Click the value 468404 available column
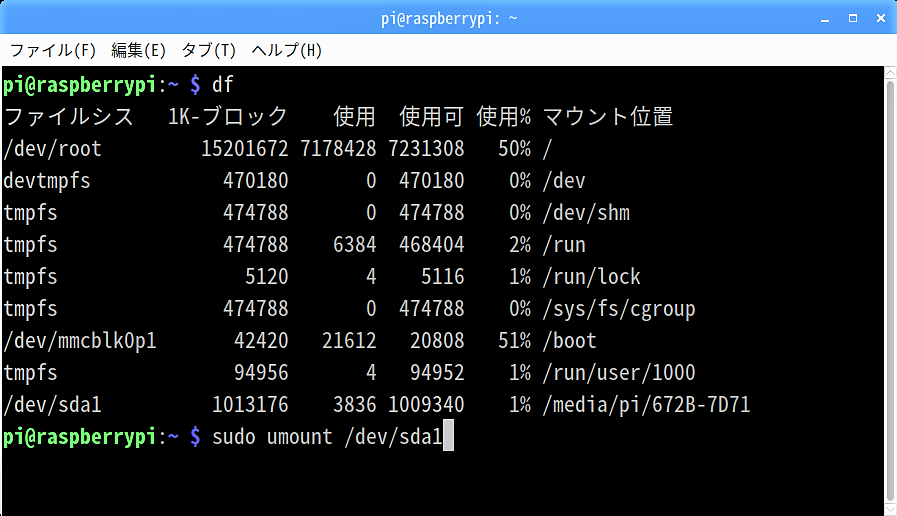 point(432,245)
